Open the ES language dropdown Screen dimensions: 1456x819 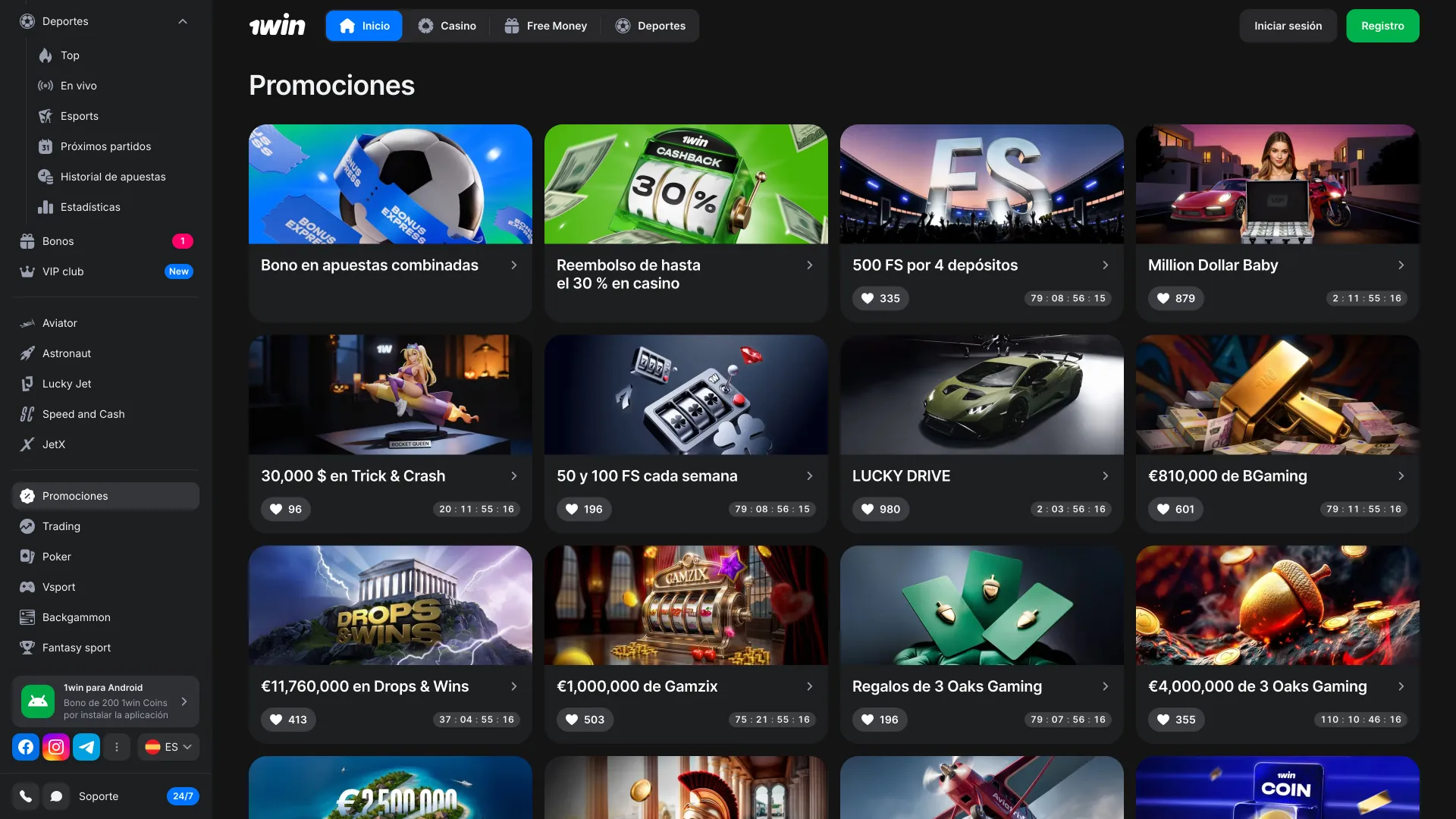pyautogui.click(x=168, y=746)
